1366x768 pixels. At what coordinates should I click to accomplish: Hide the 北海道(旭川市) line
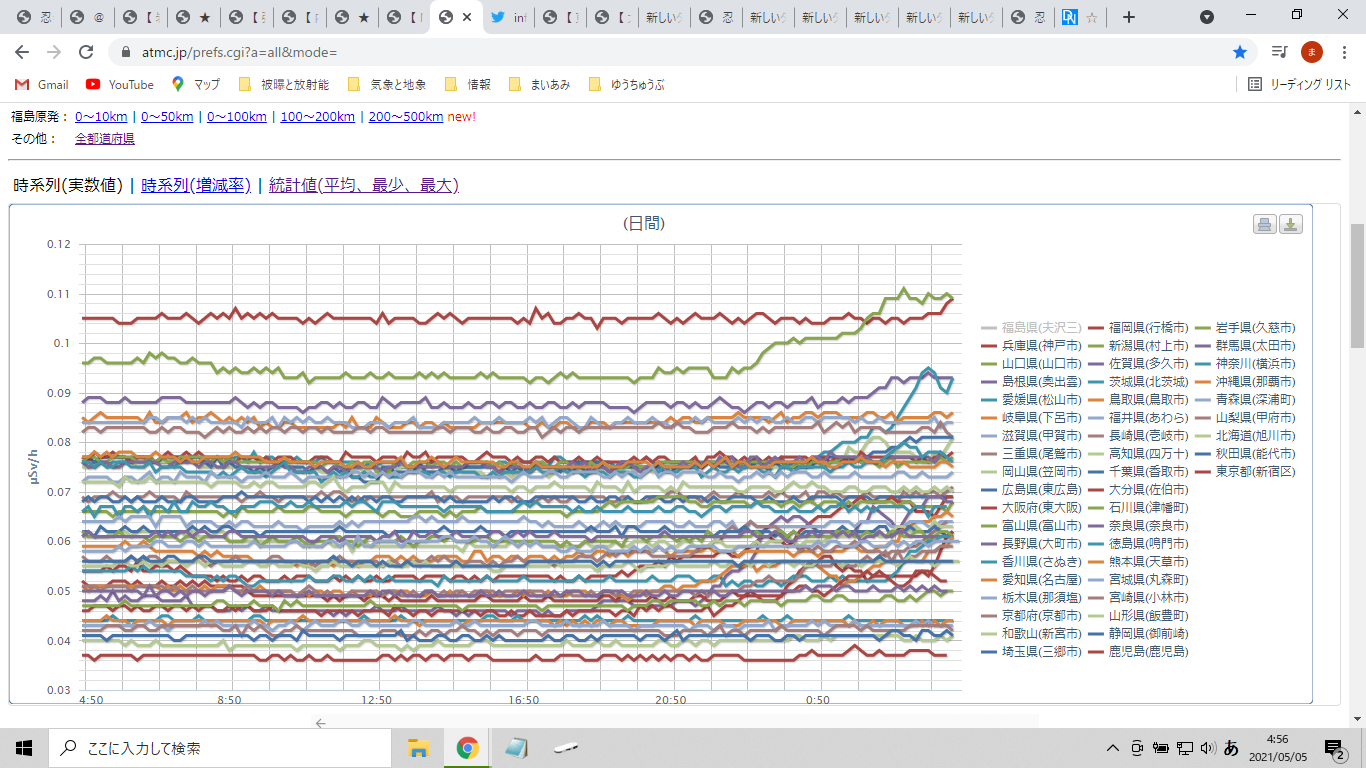click(1245, 436)
